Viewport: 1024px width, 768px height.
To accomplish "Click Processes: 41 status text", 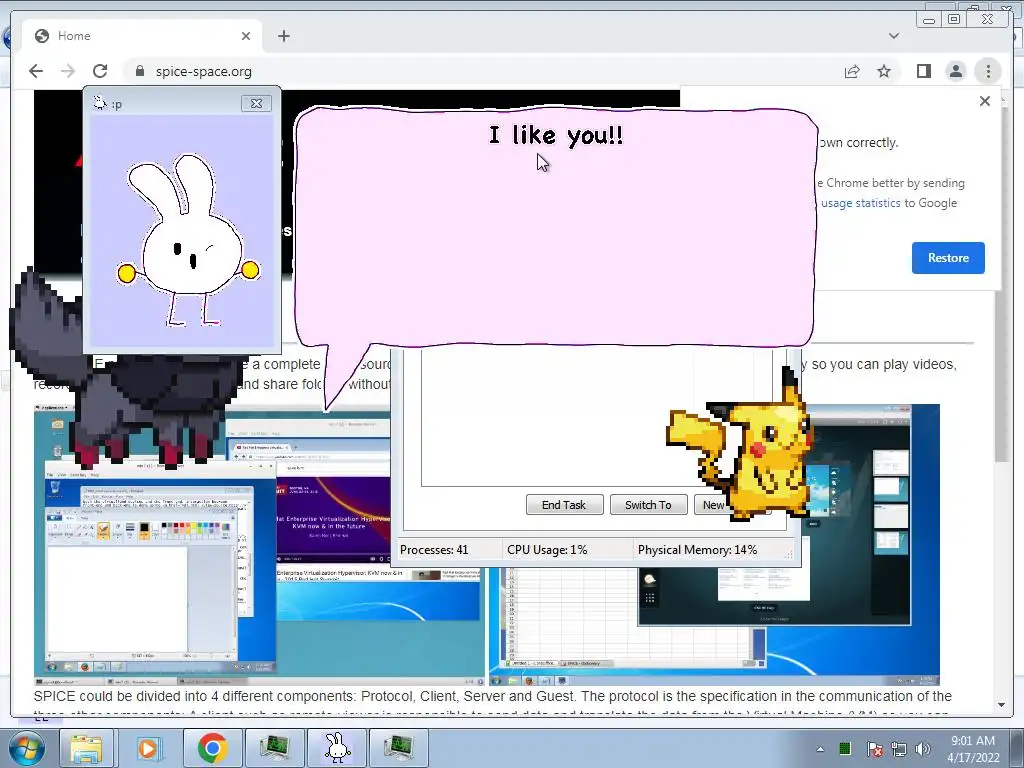I will pyautogui.click(x=434, y=550).
